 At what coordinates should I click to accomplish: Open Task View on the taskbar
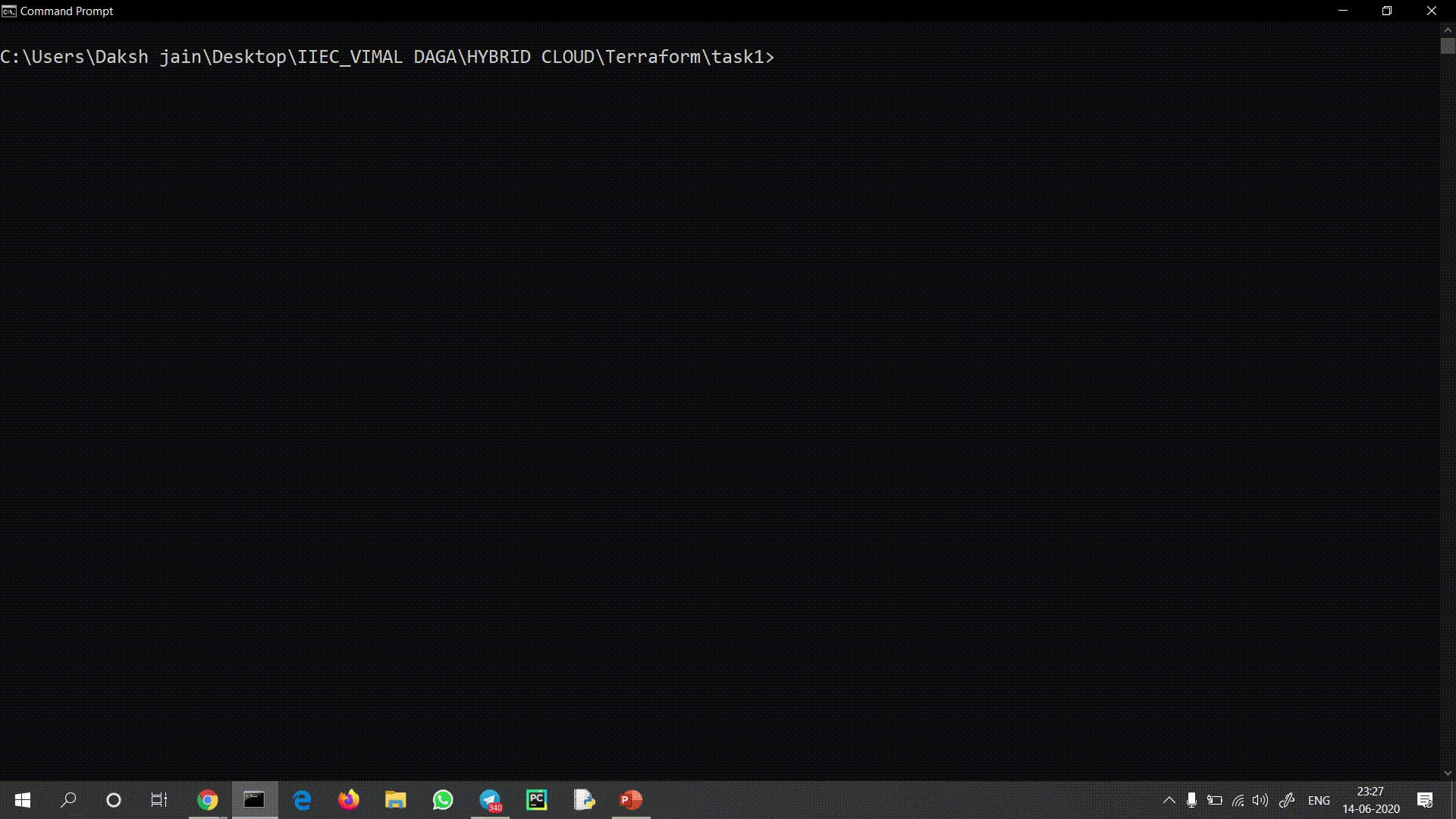pos(159,800)
